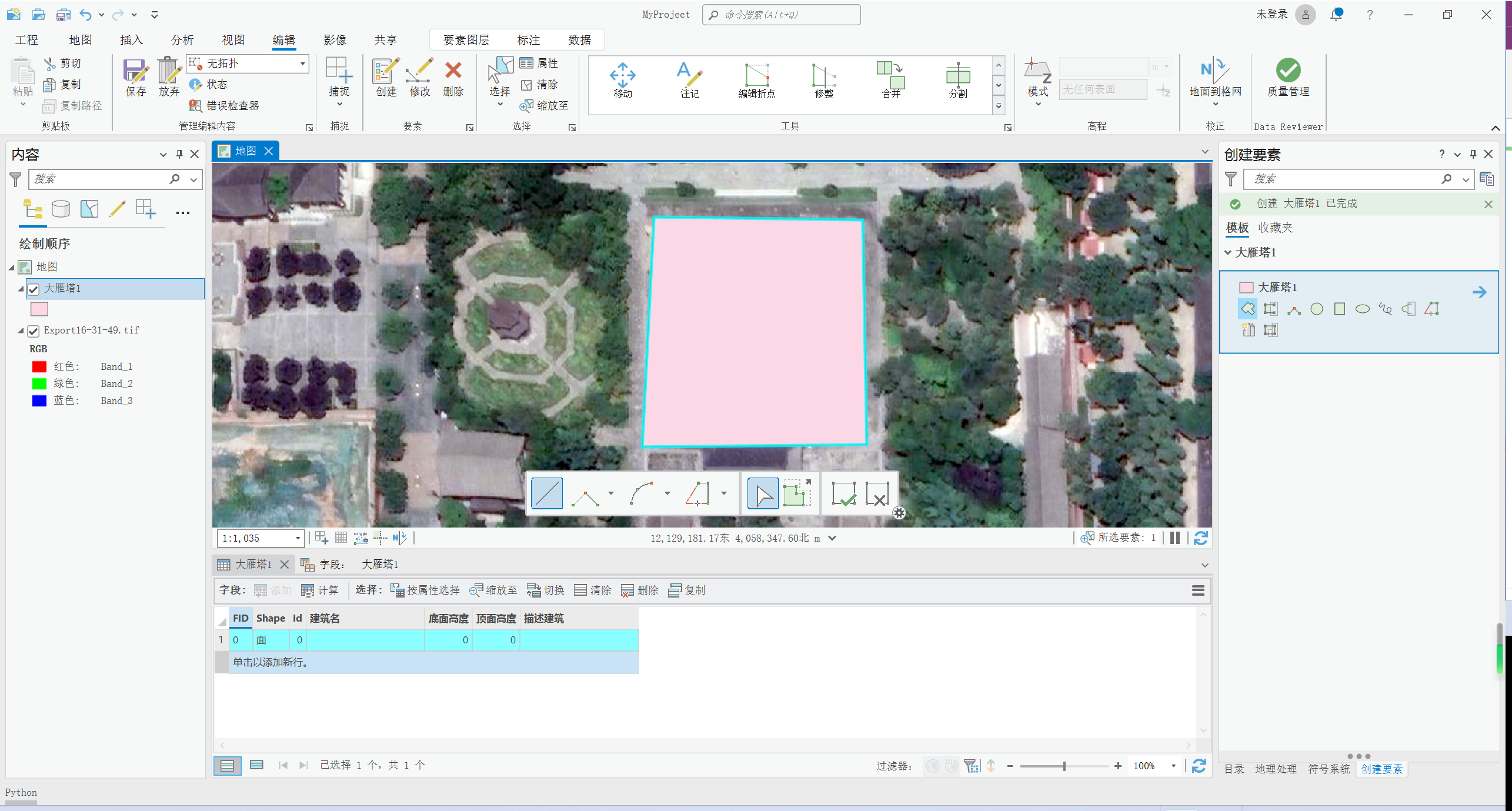Expand the Snapping (捕捉) dropdown

(339, 105)
